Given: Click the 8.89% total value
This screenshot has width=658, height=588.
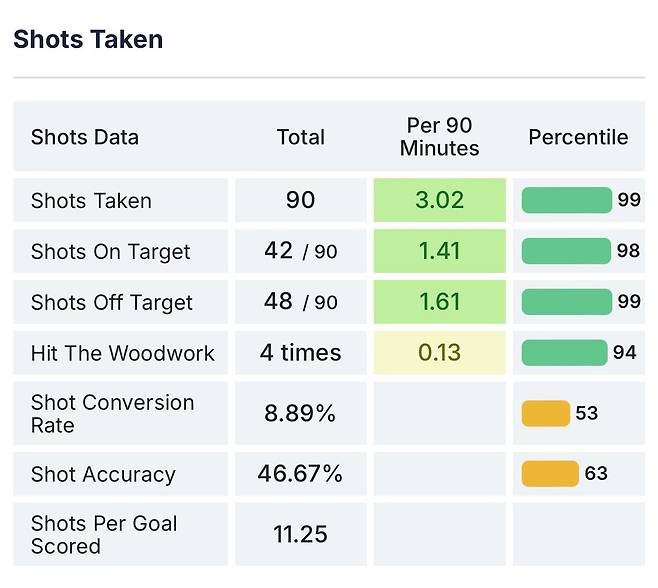Looking at the screenshot, I should coord(300,413).
